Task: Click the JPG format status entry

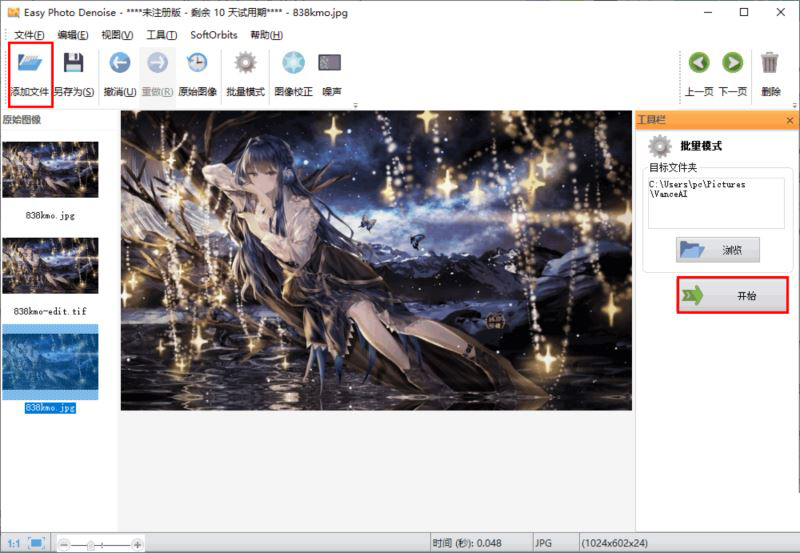Action: [x=543, y=543]
